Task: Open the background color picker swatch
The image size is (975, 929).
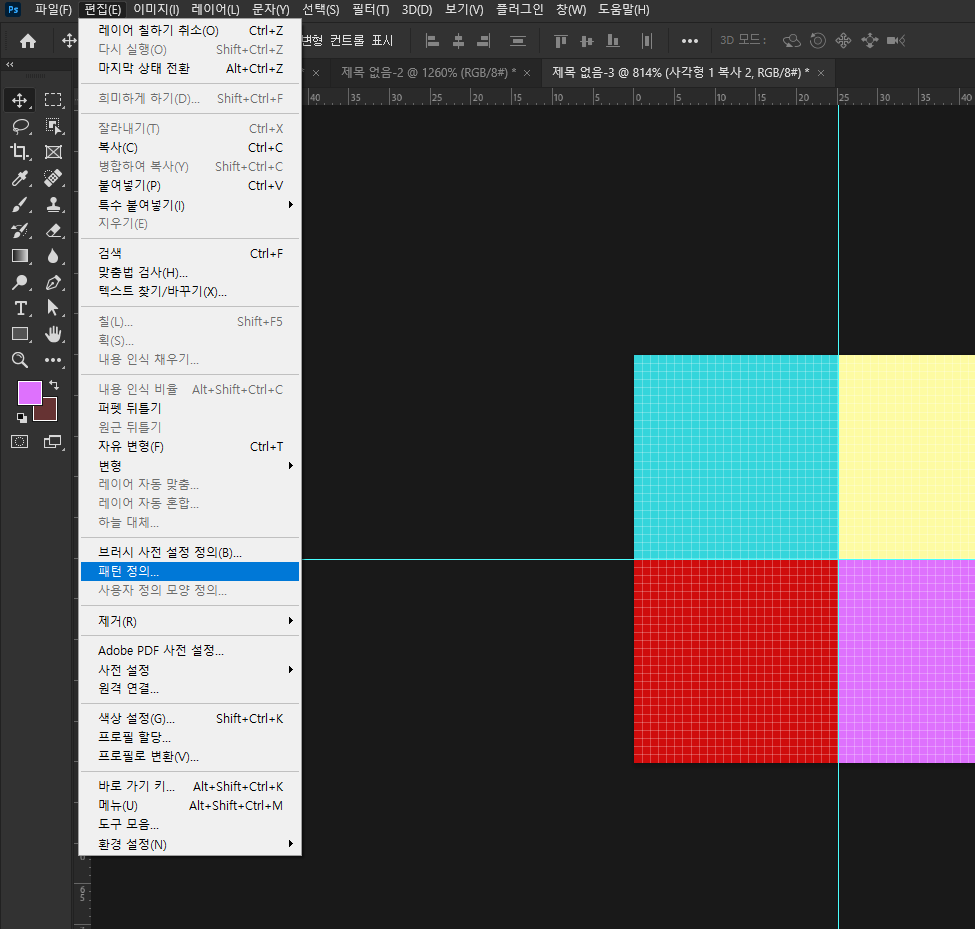Action: click(50, 413)
